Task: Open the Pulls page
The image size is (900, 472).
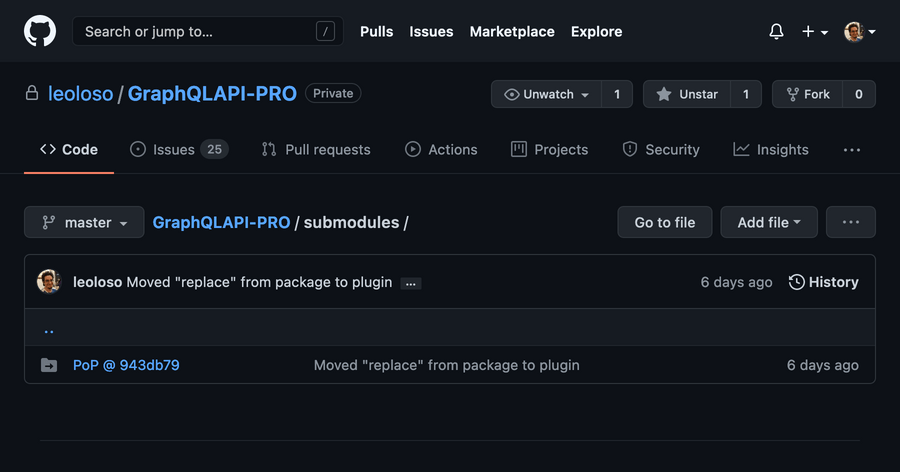Action: (x=377, y=32)
